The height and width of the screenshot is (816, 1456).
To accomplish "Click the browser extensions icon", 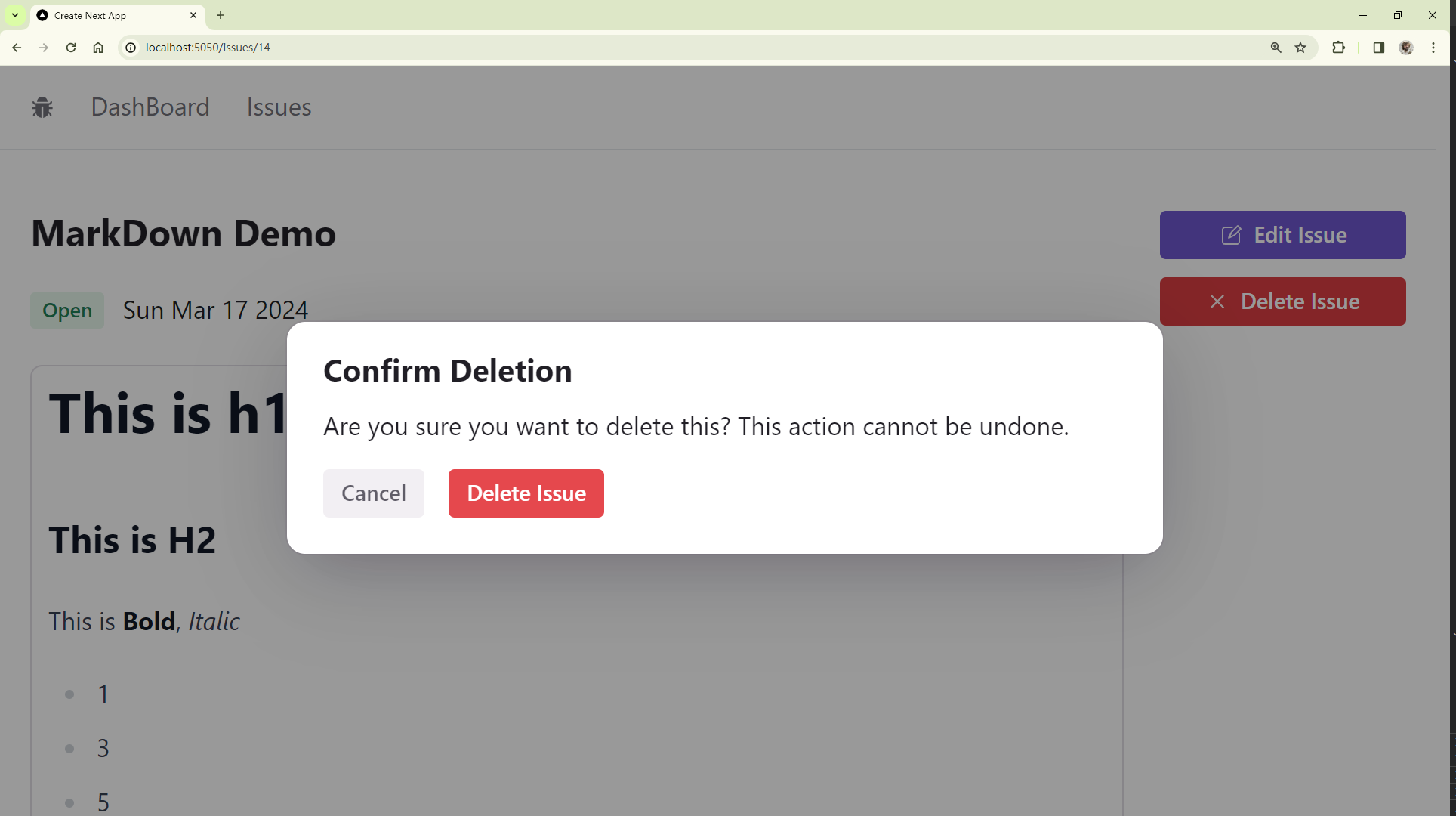I will tap(1339, 47).
